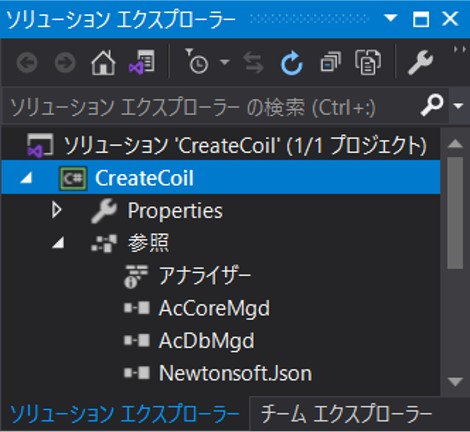Image resolution: width=470 pixels, height=432 pixels.
Task: Click the scrollbar up arrow
Action: pyautogui.click(x=455, y=144)
